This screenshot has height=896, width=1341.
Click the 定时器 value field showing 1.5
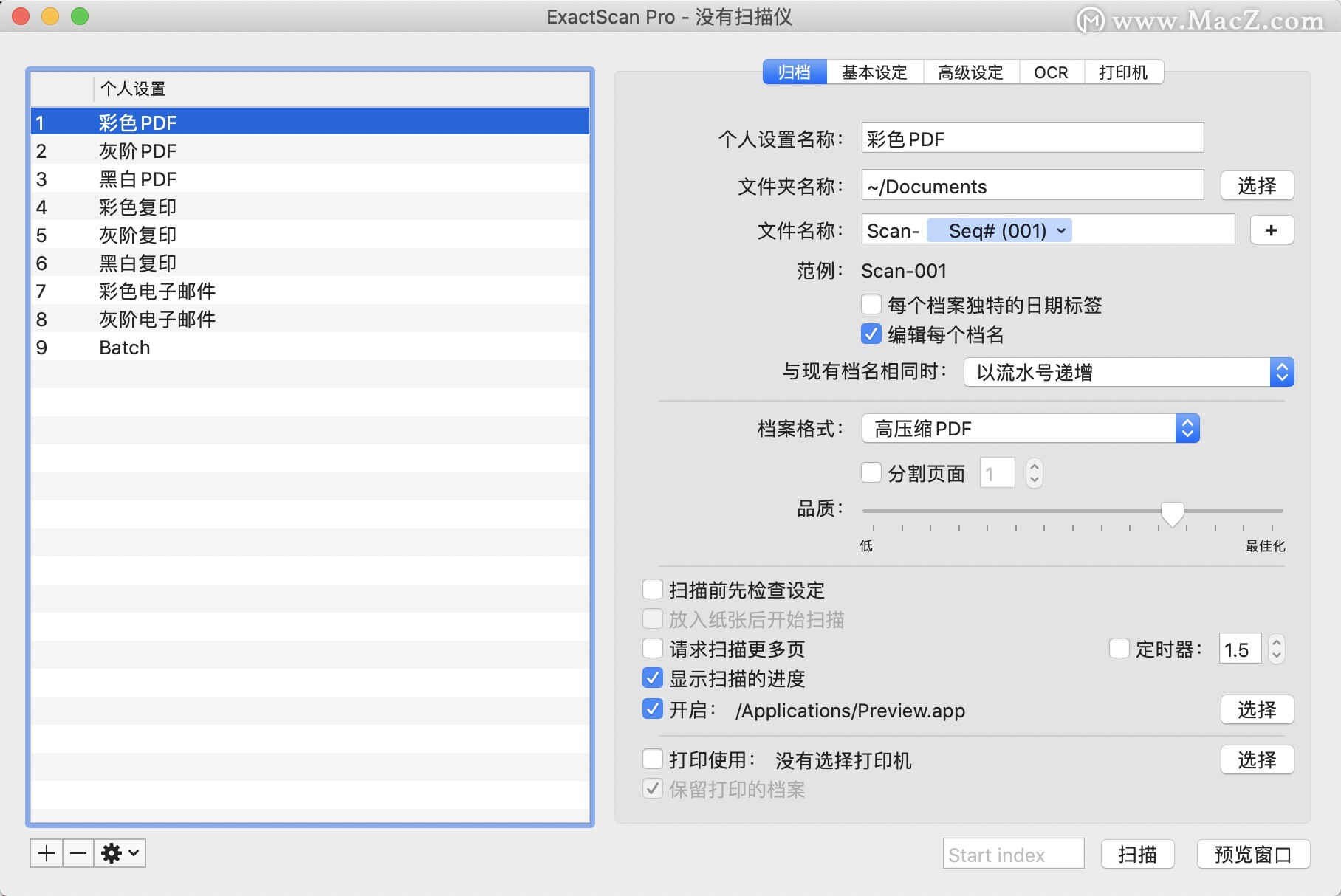(1240, 649)
